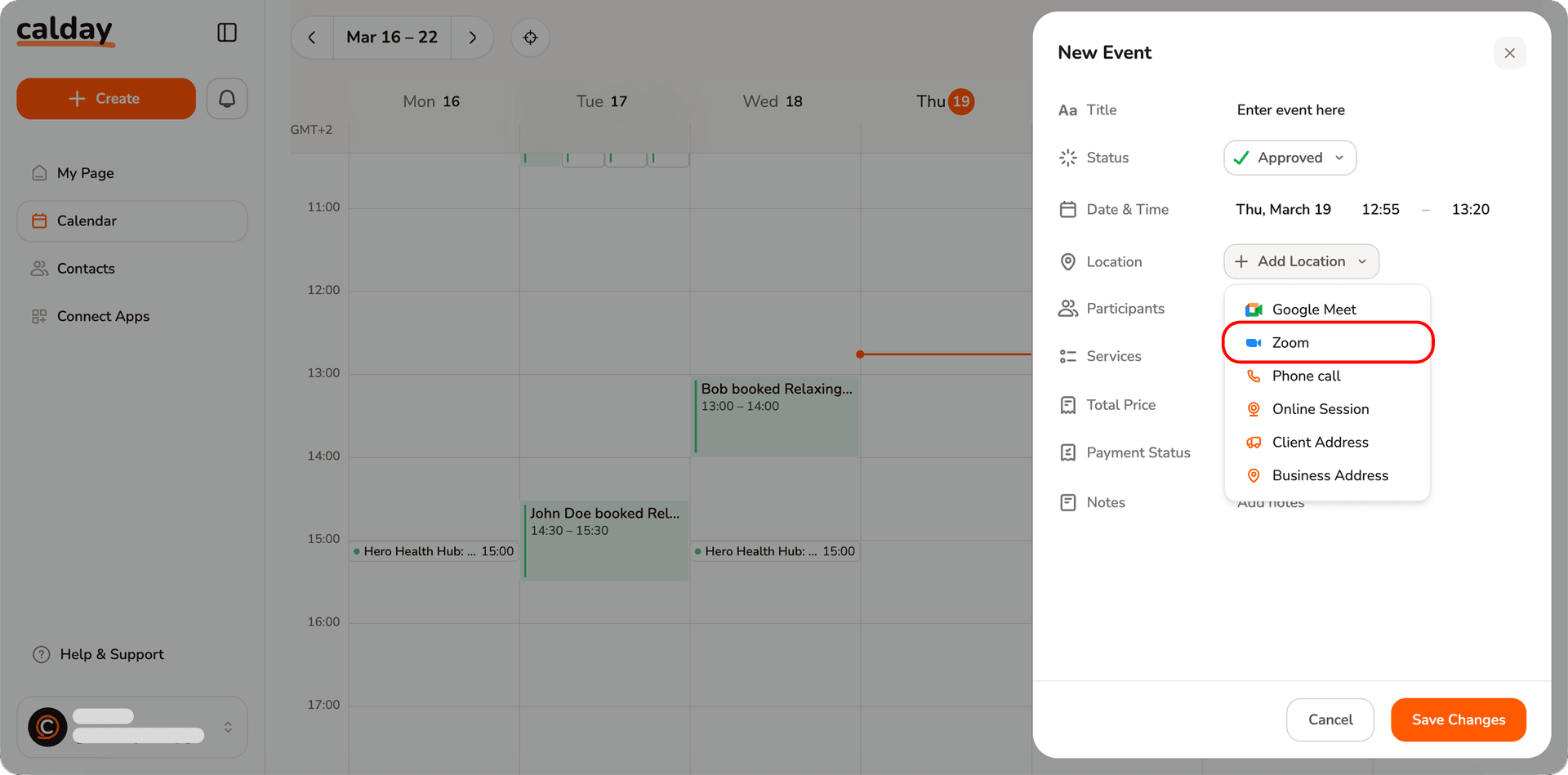Open the Contacts page
The image size is (1568, 775).
point(86,268)
